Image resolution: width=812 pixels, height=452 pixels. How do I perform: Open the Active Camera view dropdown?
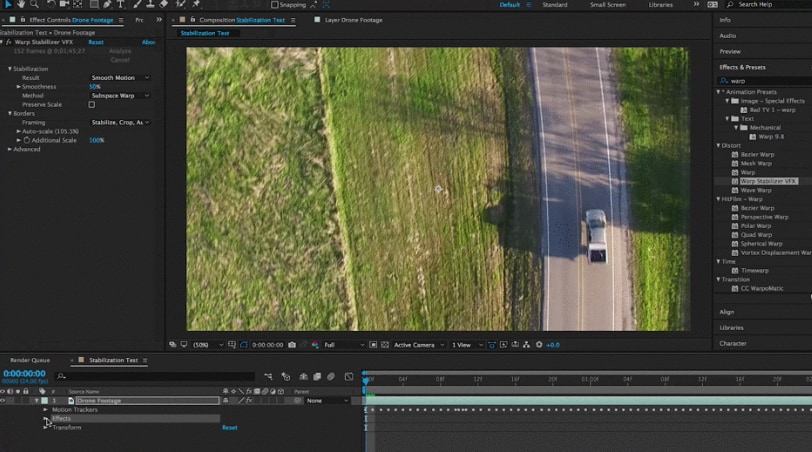pyautogui.click(x=418, y=345)
